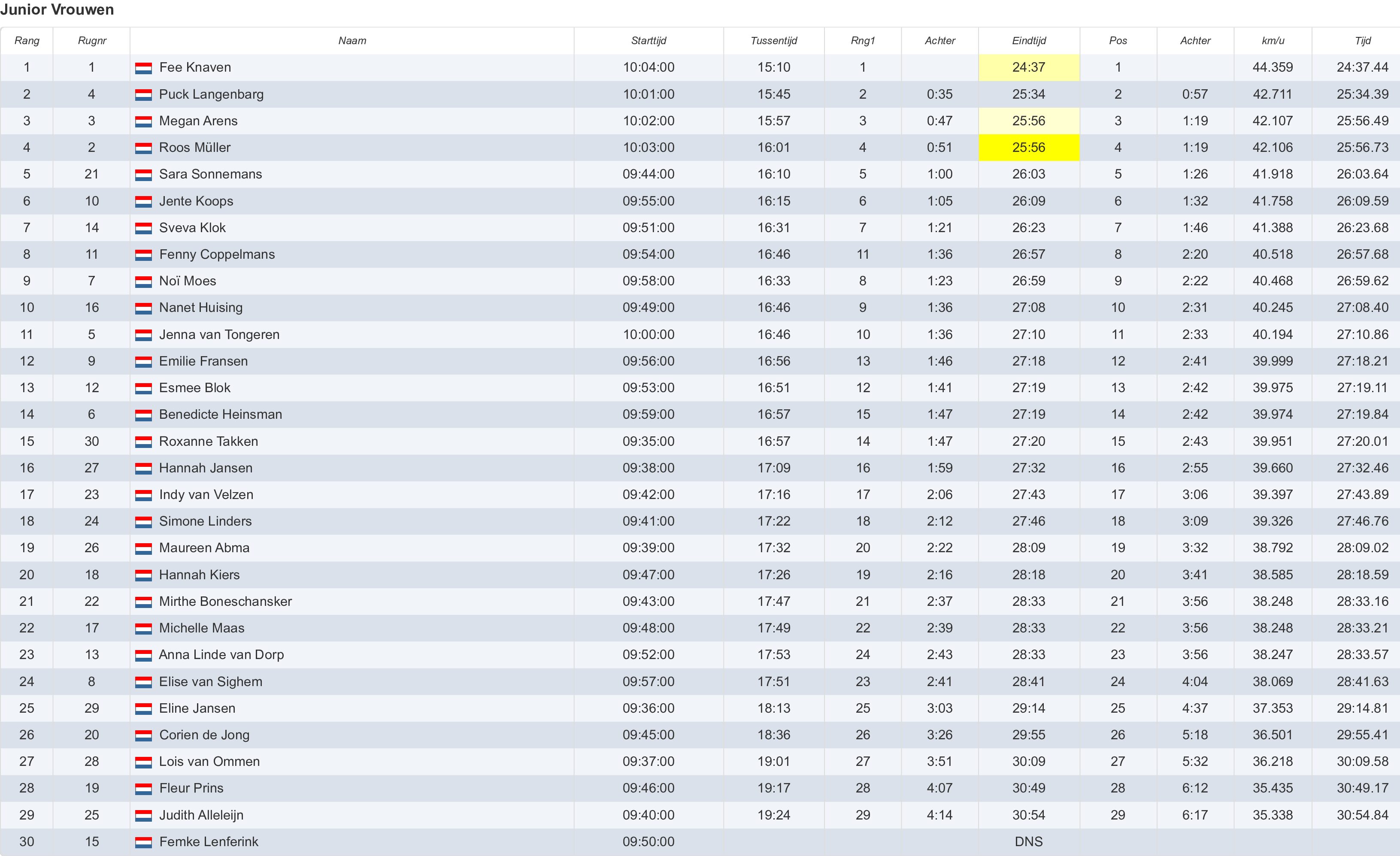Click the flag icon beside Jenna van Tongeren

pos(143,335)
